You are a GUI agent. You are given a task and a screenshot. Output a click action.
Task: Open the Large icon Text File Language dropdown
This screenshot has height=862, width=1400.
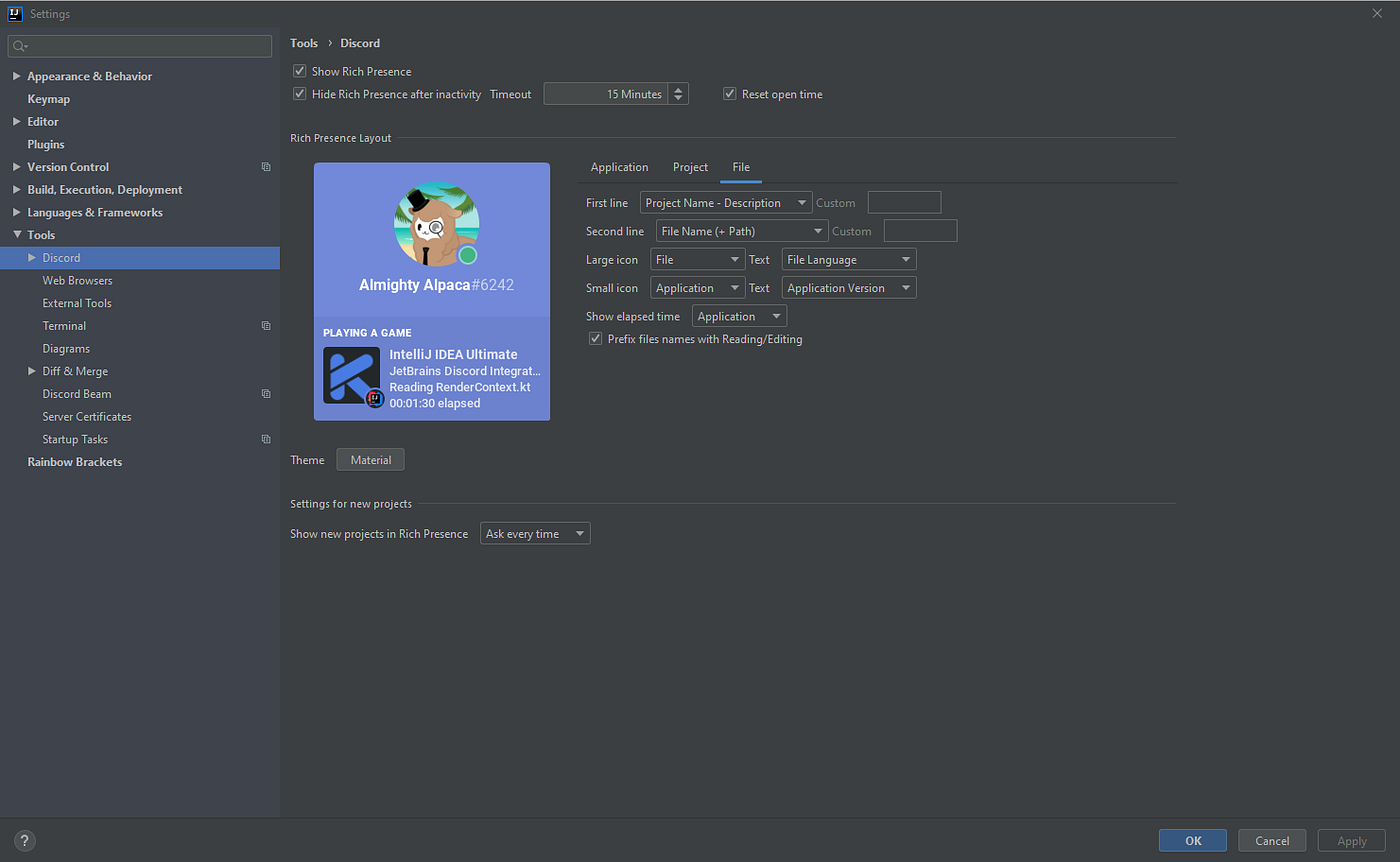click(x=849, y=260)
